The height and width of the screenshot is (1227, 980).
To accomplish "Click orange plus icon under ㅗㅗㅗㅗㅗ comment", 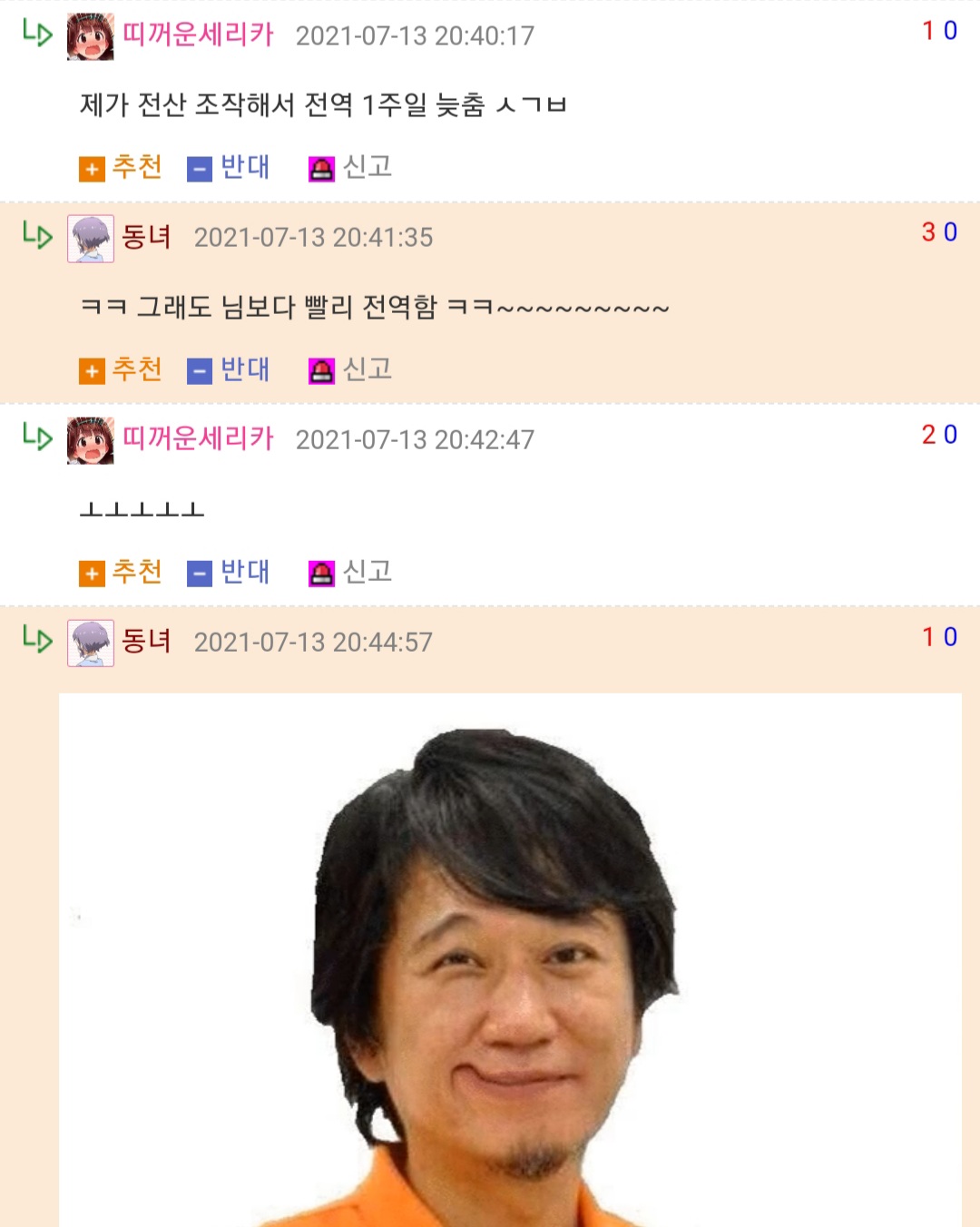I will (92, 574).
